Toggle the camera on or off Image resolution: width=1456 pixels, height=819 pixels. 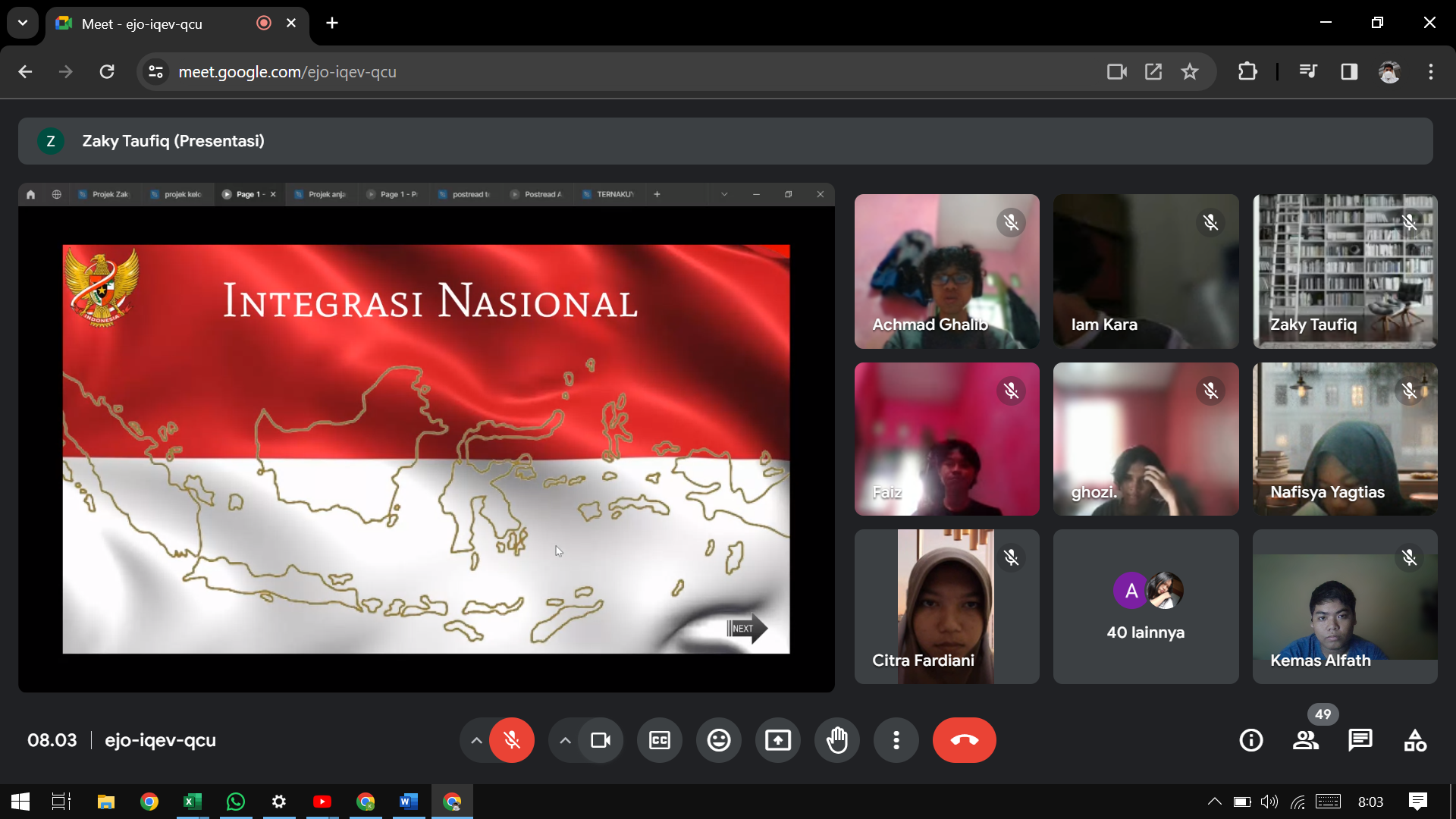601,740
